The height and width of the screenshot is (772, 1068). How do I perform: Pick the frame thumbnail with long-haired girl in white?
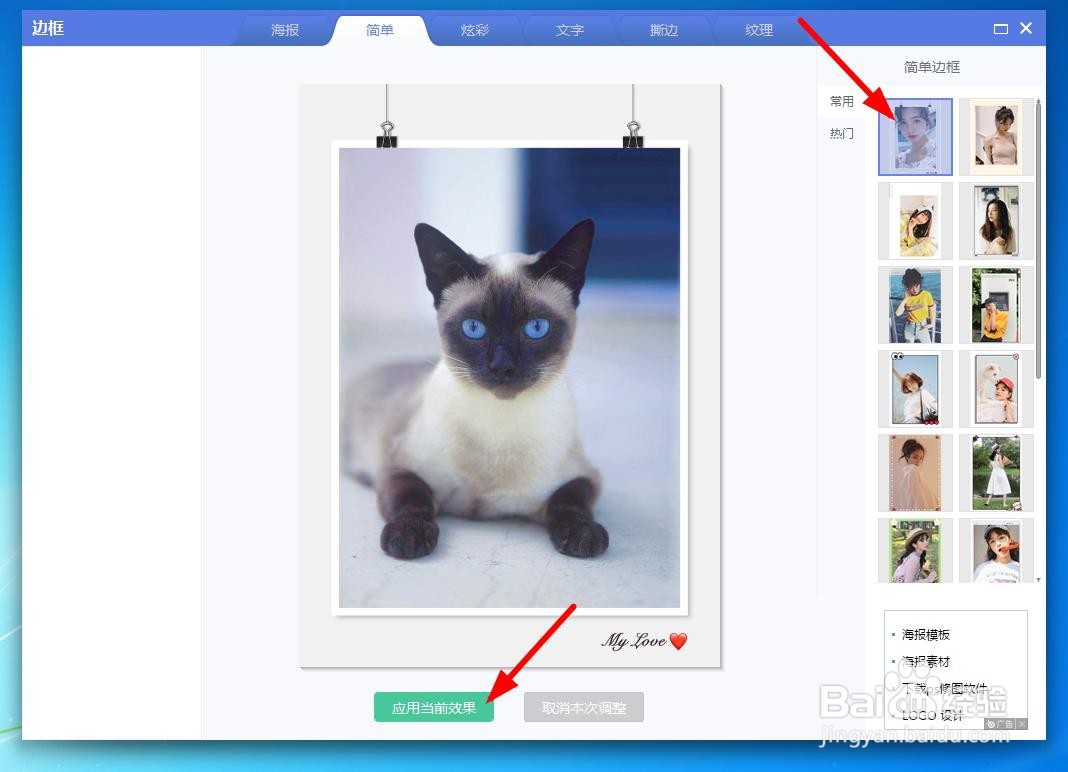click(996, 221)
